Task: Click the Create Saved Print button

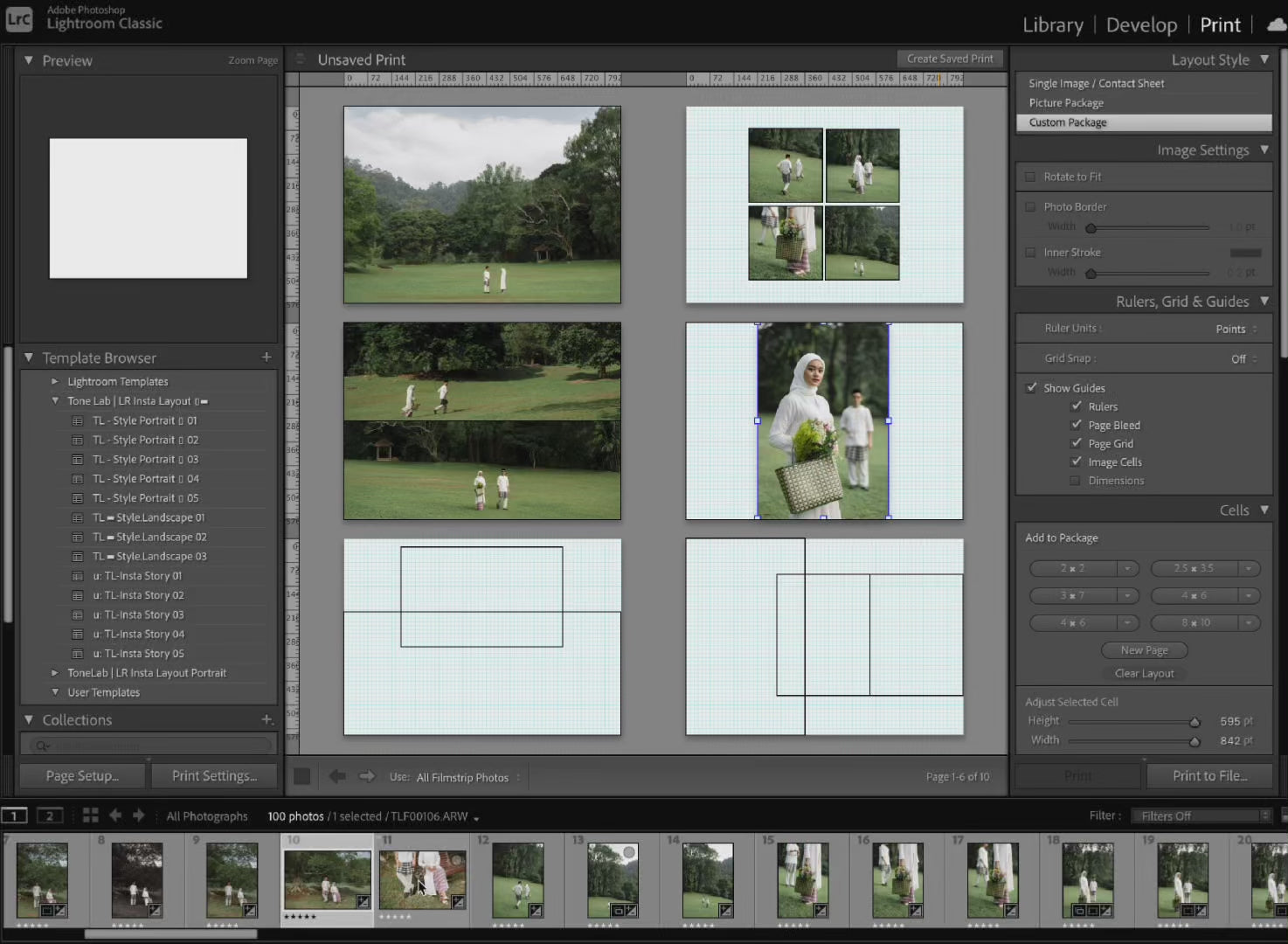Action: 950,59
